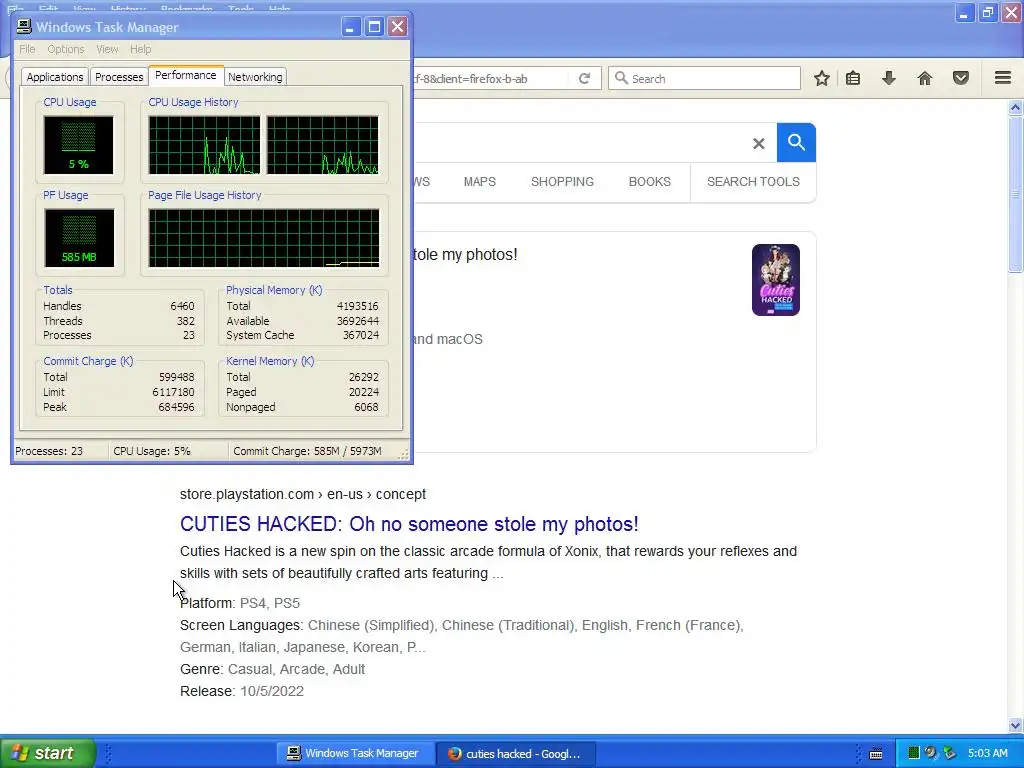
Task: Switch to Applications tab in Task Manager
Action: point(55,77)
